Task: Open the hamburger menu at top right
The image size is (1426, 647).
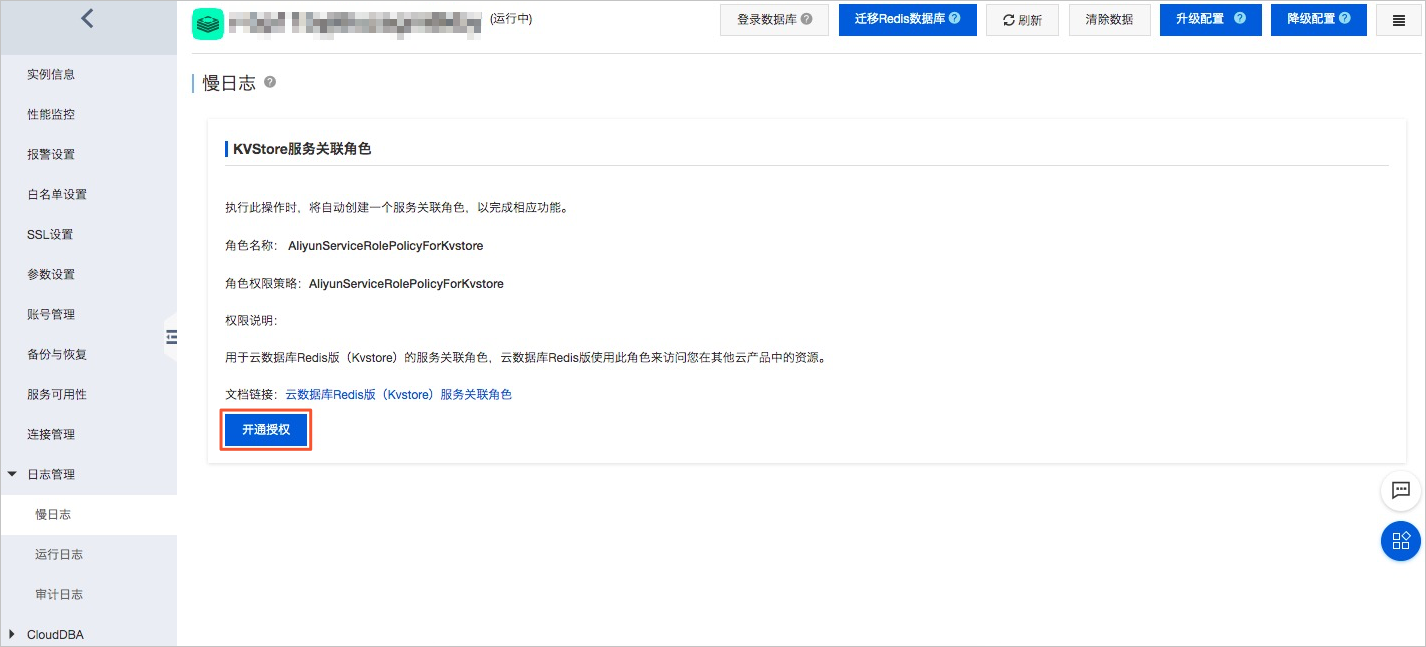Action: coord(1399,20)
